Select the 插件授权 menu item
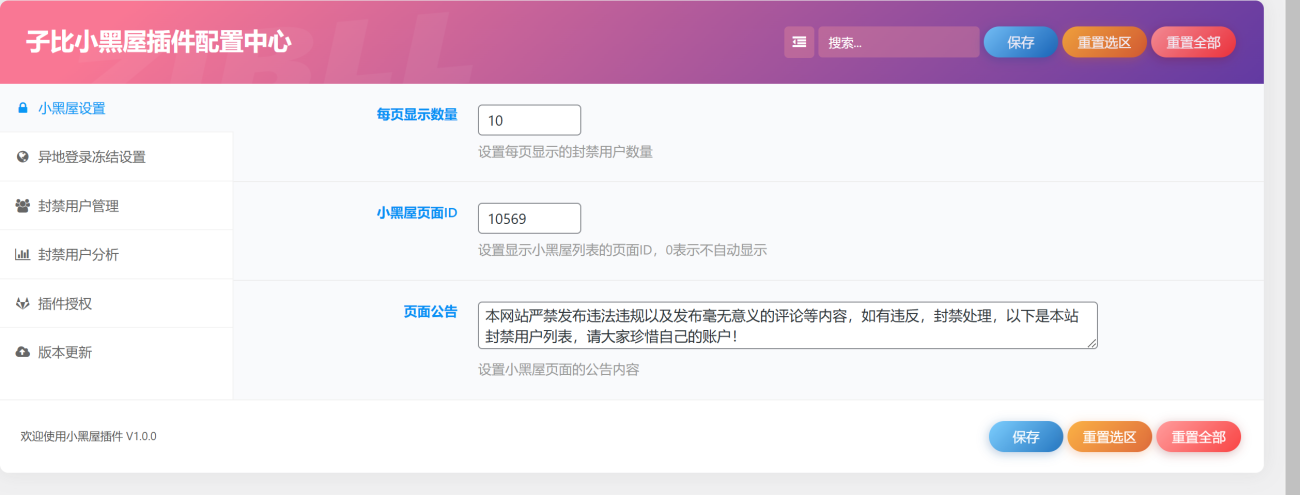The width and height of the screenshot is (1300, 495). pyautogui.click(x=65, y=303)
